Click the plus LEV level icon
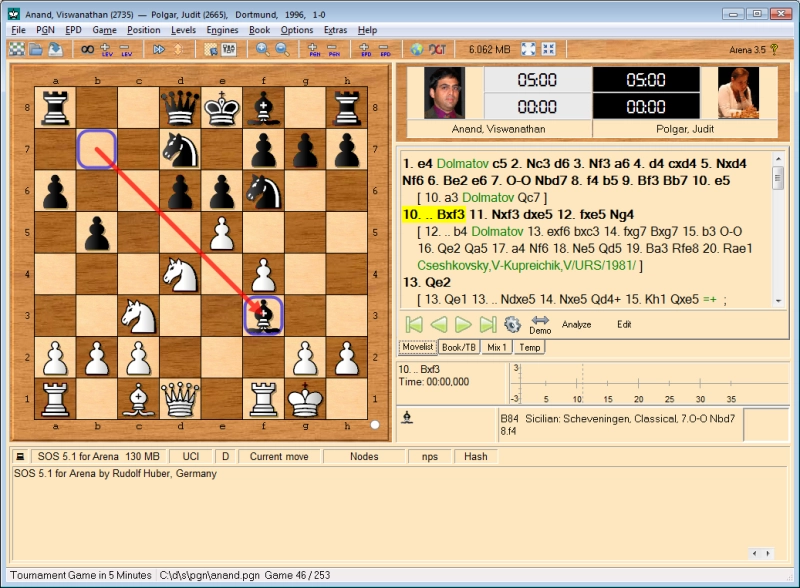This screenshot has height=588, width=800. coord(106,50)
